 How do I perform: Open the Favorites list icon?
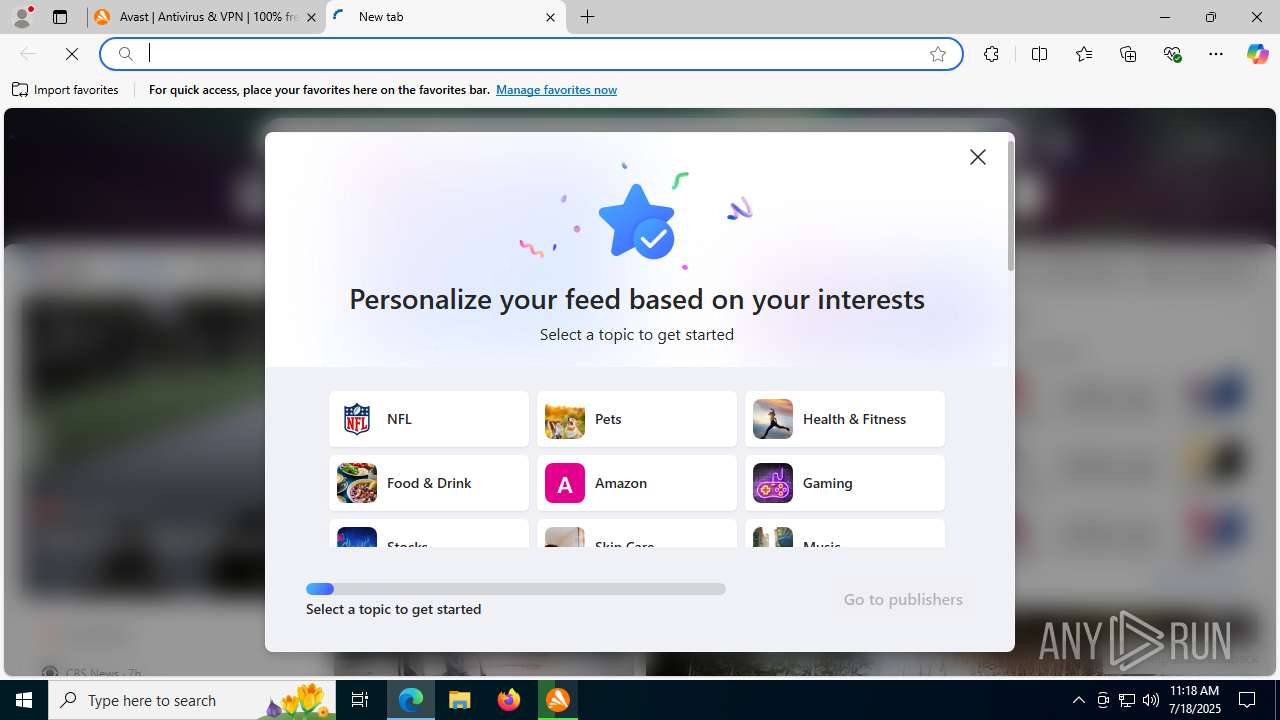[1084, 54]
